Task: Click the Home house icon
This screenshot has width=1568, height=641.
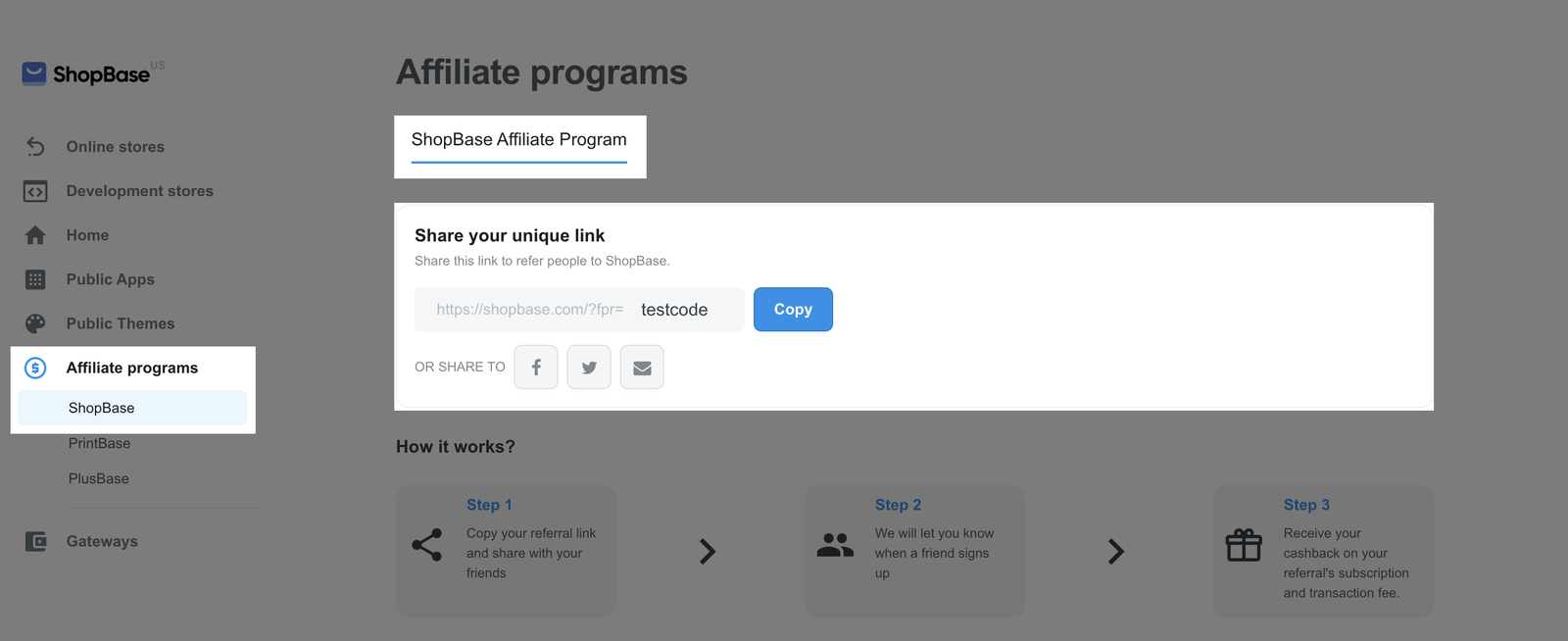Action: click(35, 235)
